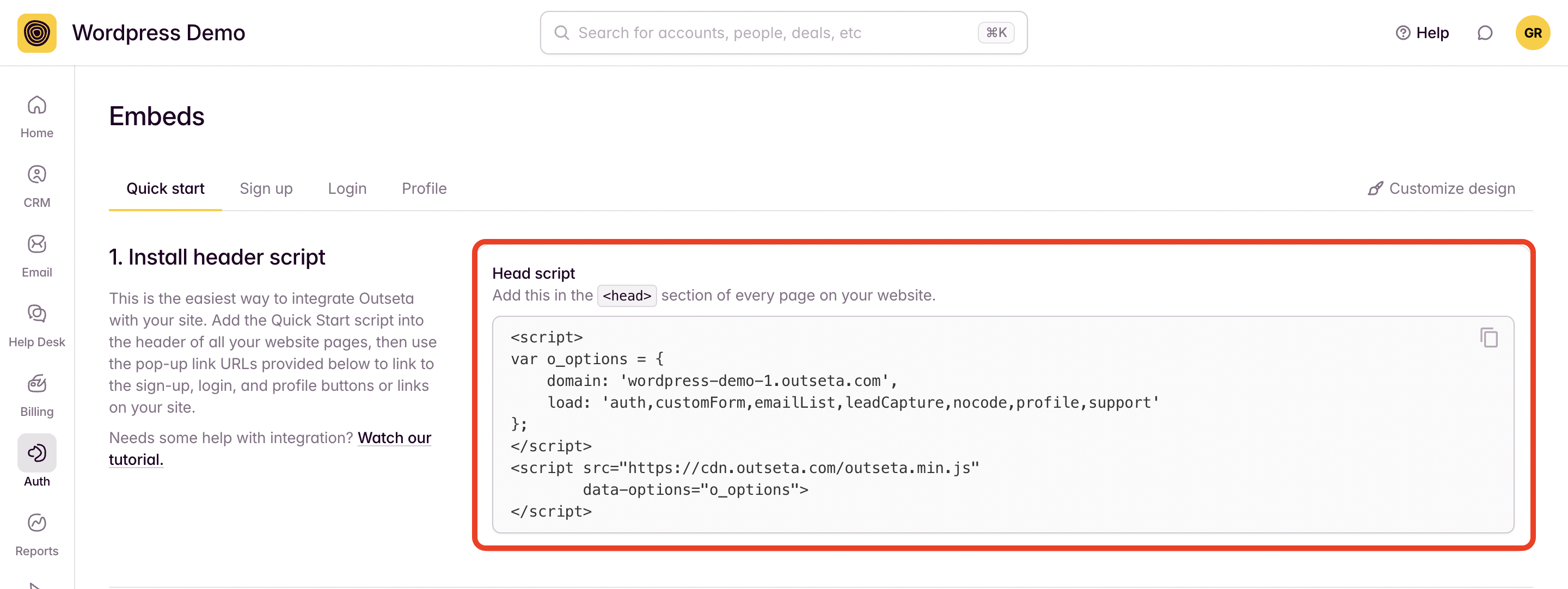Switch to the Login tab
The width and height of the screenshot is (1568, 589).
(x=347, y=189)
